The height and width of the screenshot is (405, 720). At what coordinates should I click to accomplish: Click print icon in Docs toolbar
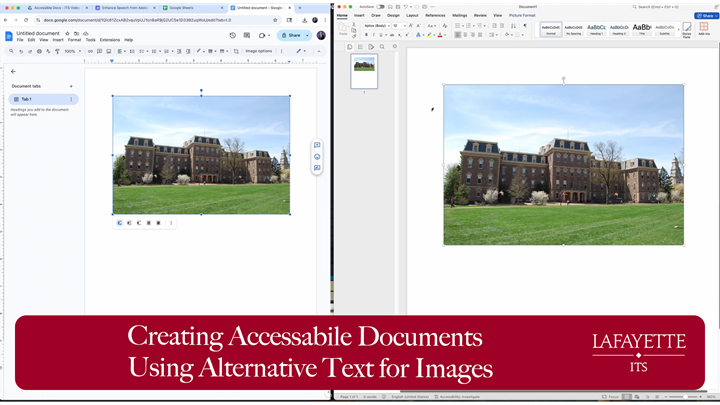click(39, 51)
